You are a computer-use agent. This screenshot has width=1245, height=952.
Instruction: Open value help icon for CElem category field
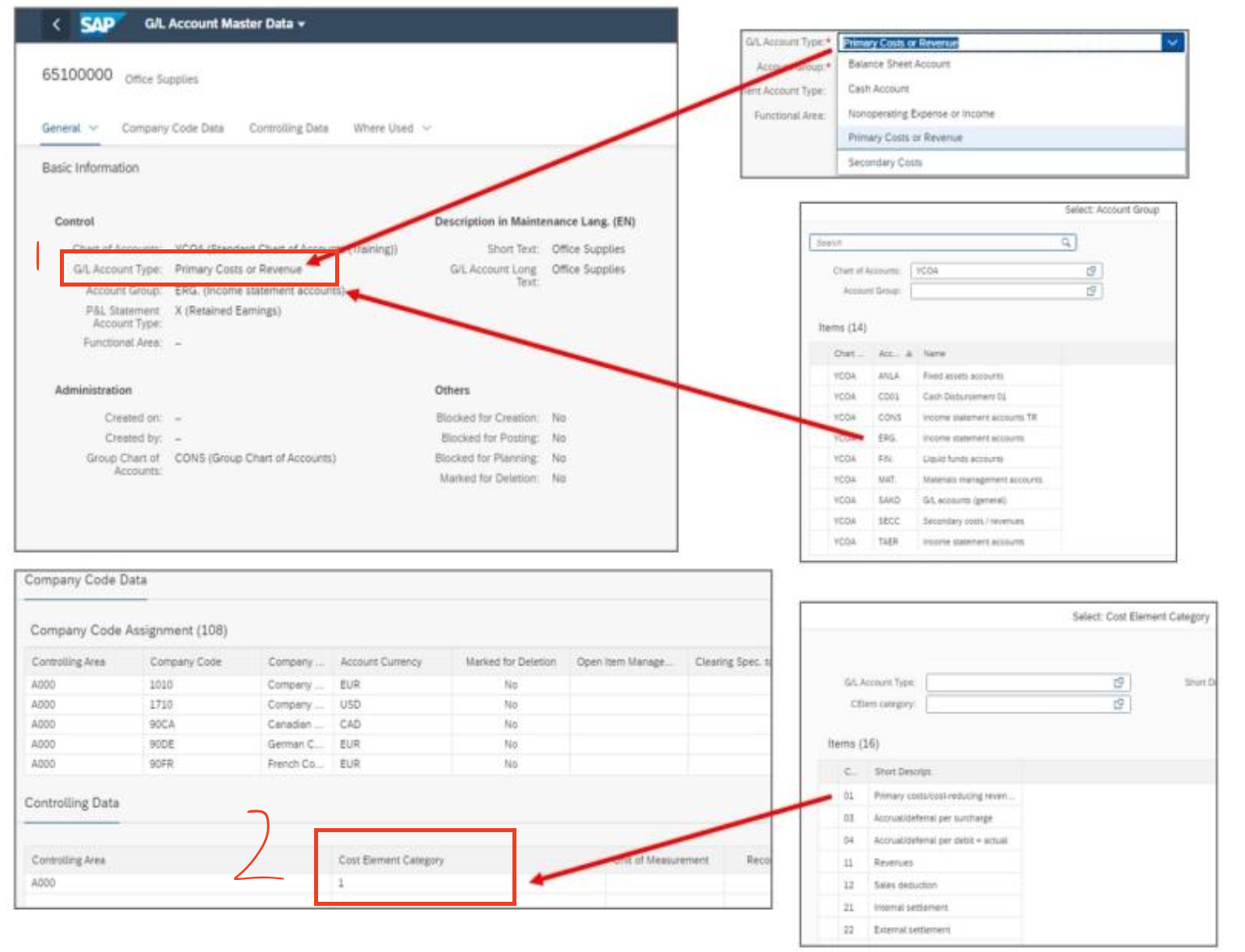[1119, 704]
